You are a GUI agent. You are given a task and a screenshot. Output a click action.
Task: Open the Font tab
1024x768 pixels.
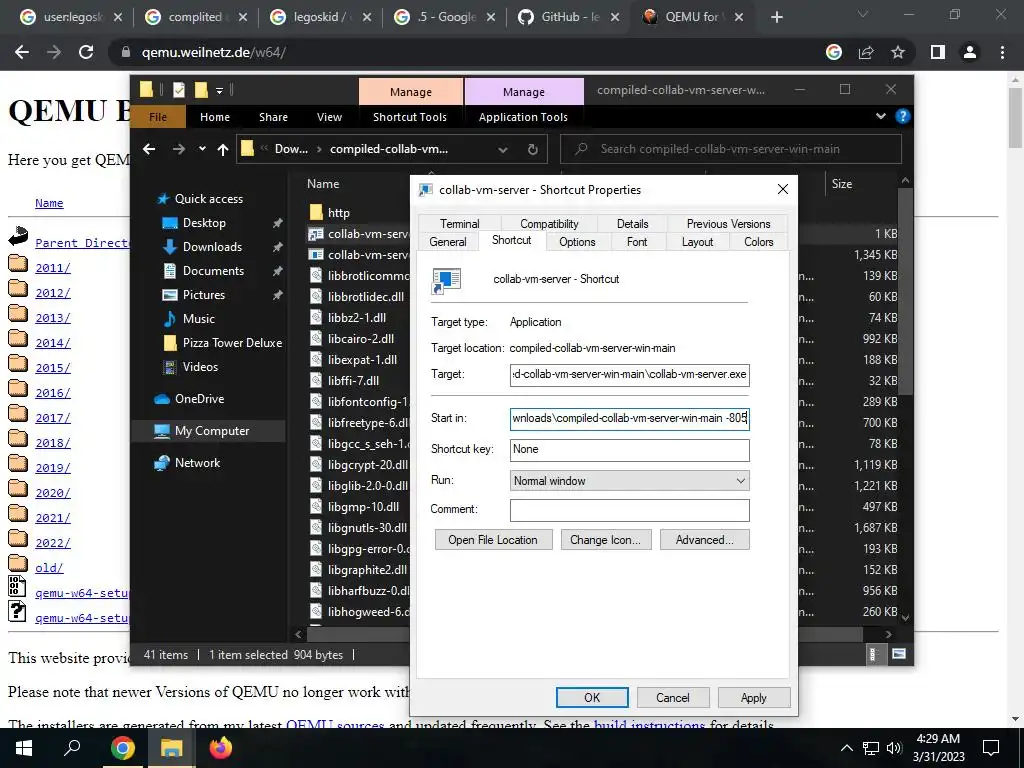pyautogui.click(x=637, y=242)
